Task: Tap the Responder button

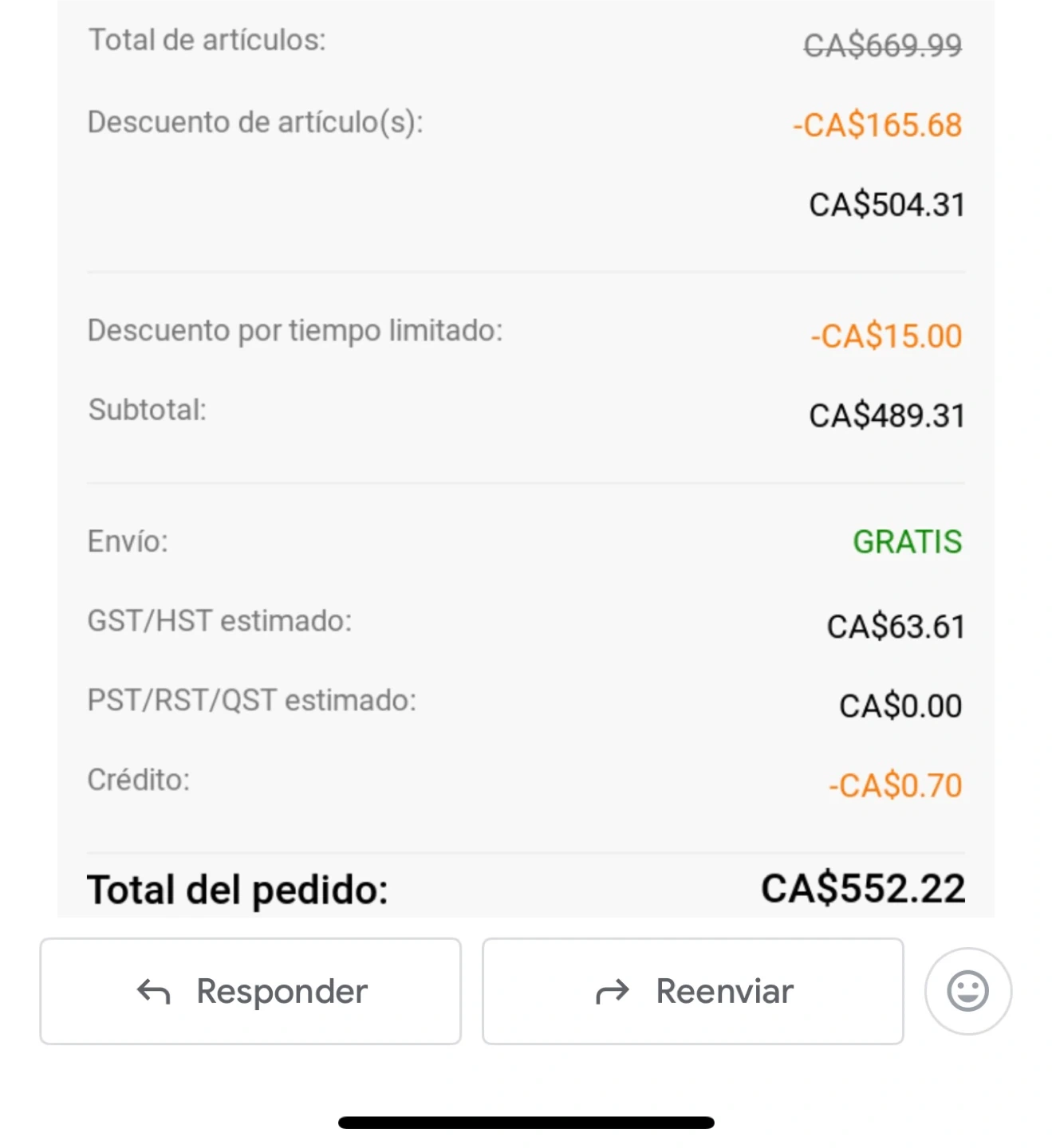Action: tap(250, 991)
